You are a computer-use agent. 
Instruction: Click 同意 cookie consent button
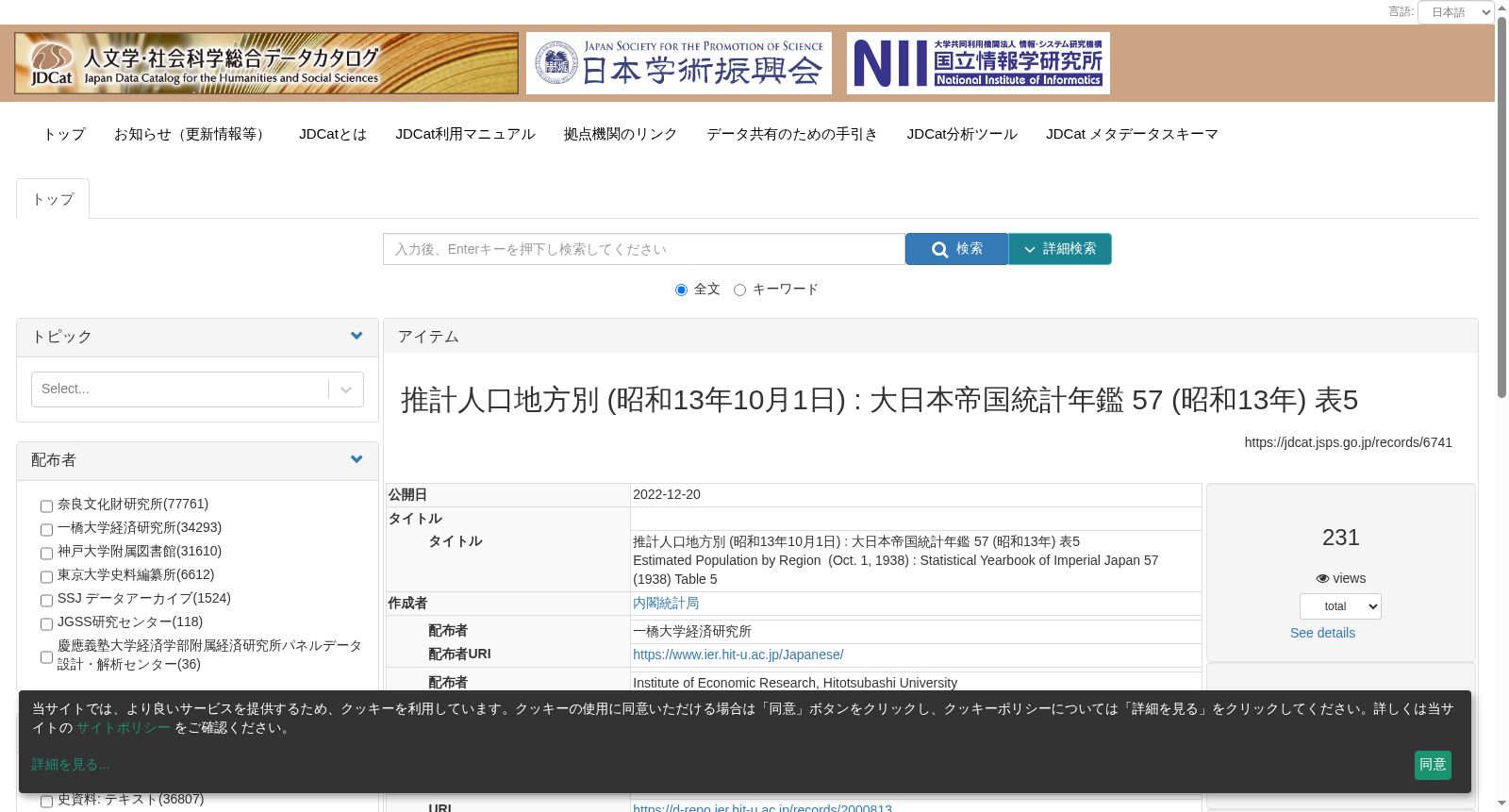1433,765
